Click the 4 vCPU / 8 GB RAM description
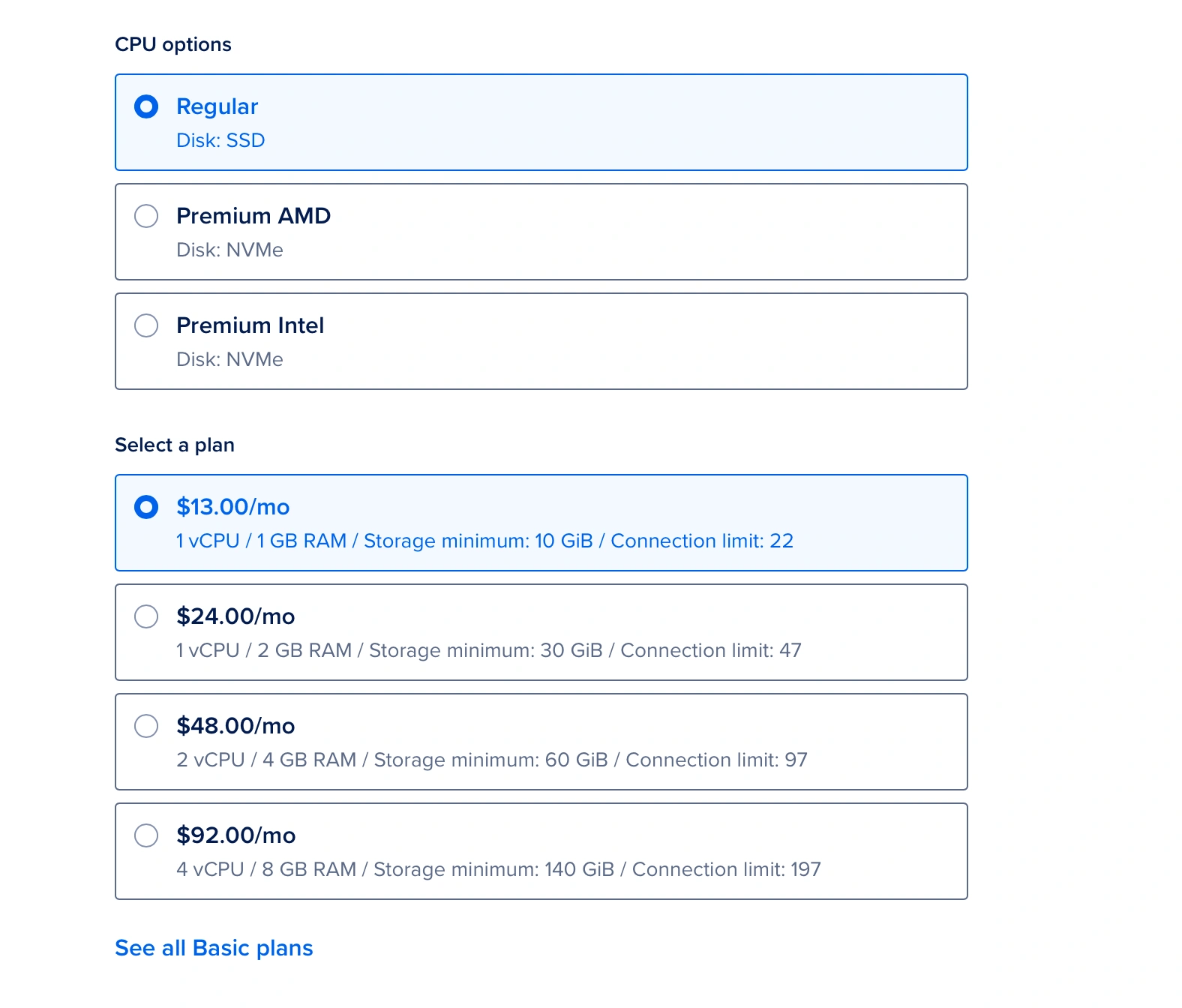 pyautogui.click(x=498, y=869)
